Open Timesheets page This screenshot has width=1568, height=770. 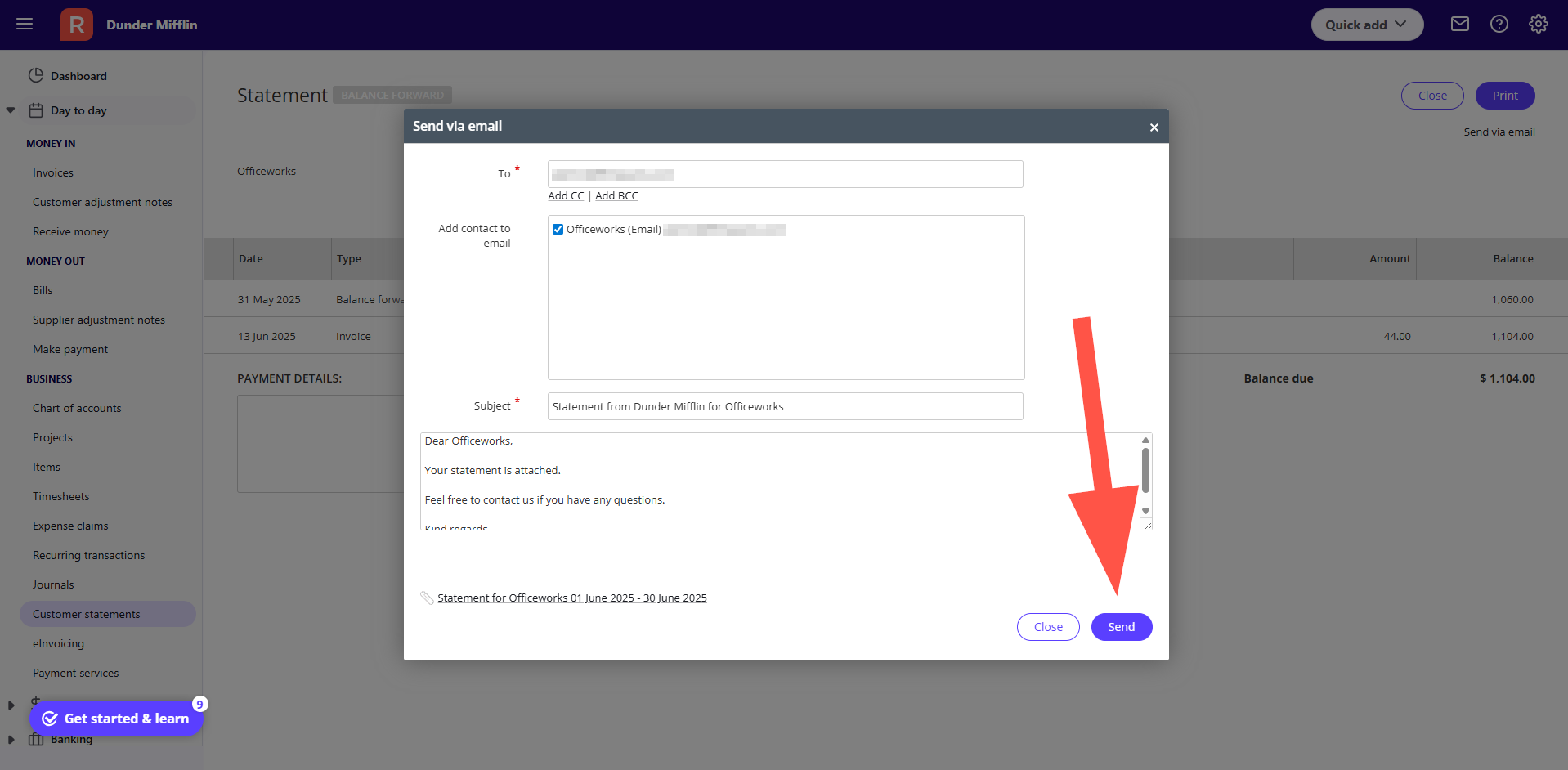(x=61, y=496)
